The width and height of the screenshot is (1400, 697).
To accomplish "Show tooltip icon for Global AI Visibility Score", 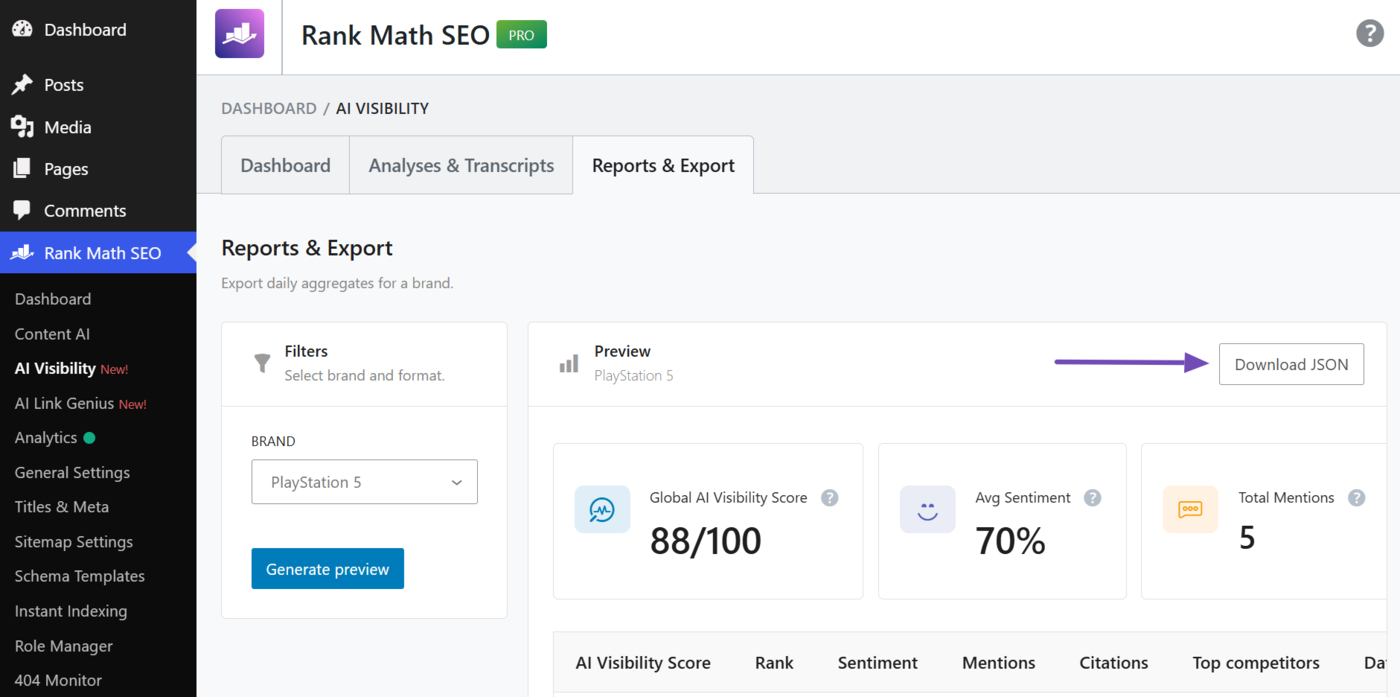I will (x=829, y=498).
